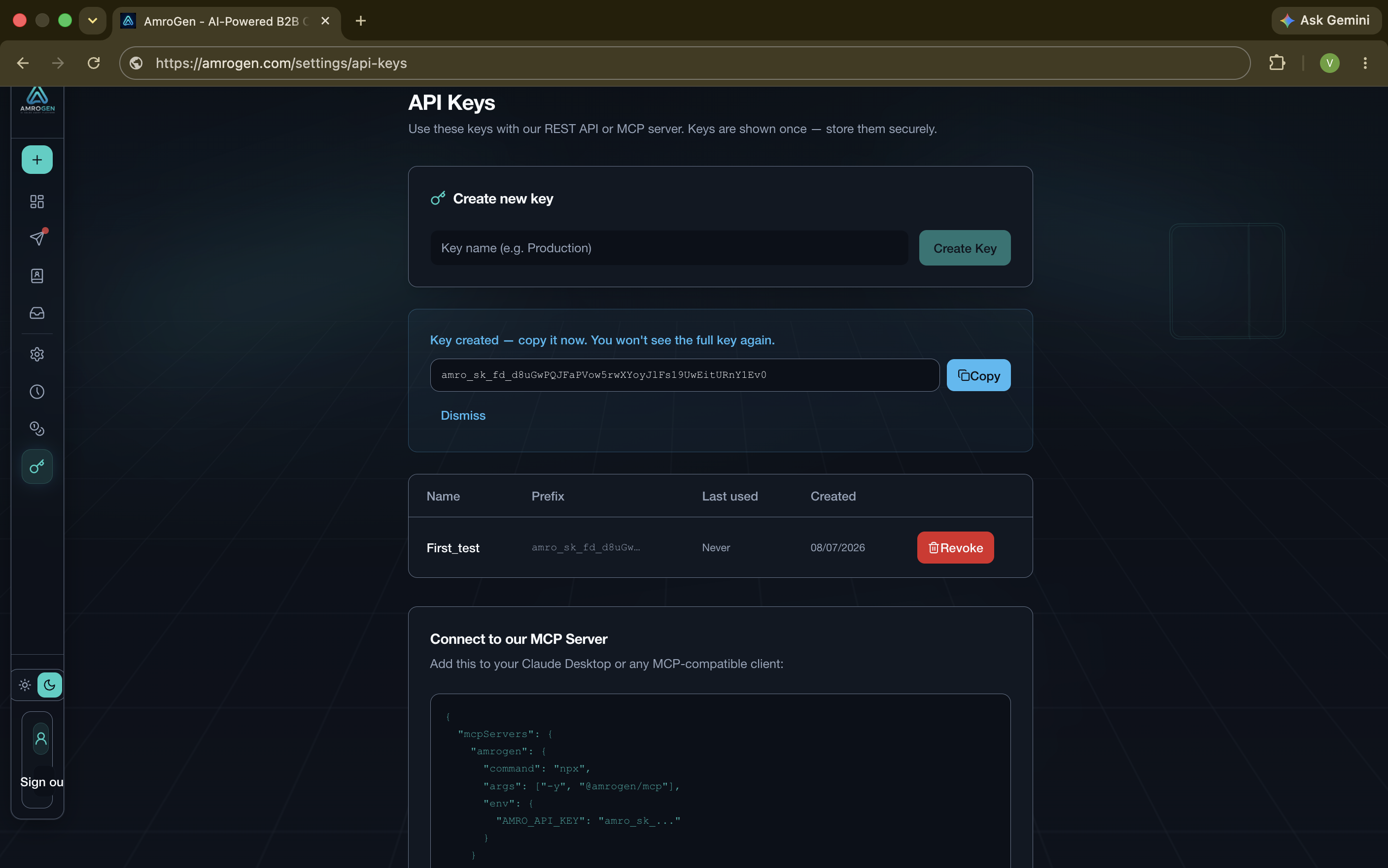The height and width of the screenshot is (868, 1388).
Task: Open the Chrome three-dot menu
Action: tap(1365, 63)
